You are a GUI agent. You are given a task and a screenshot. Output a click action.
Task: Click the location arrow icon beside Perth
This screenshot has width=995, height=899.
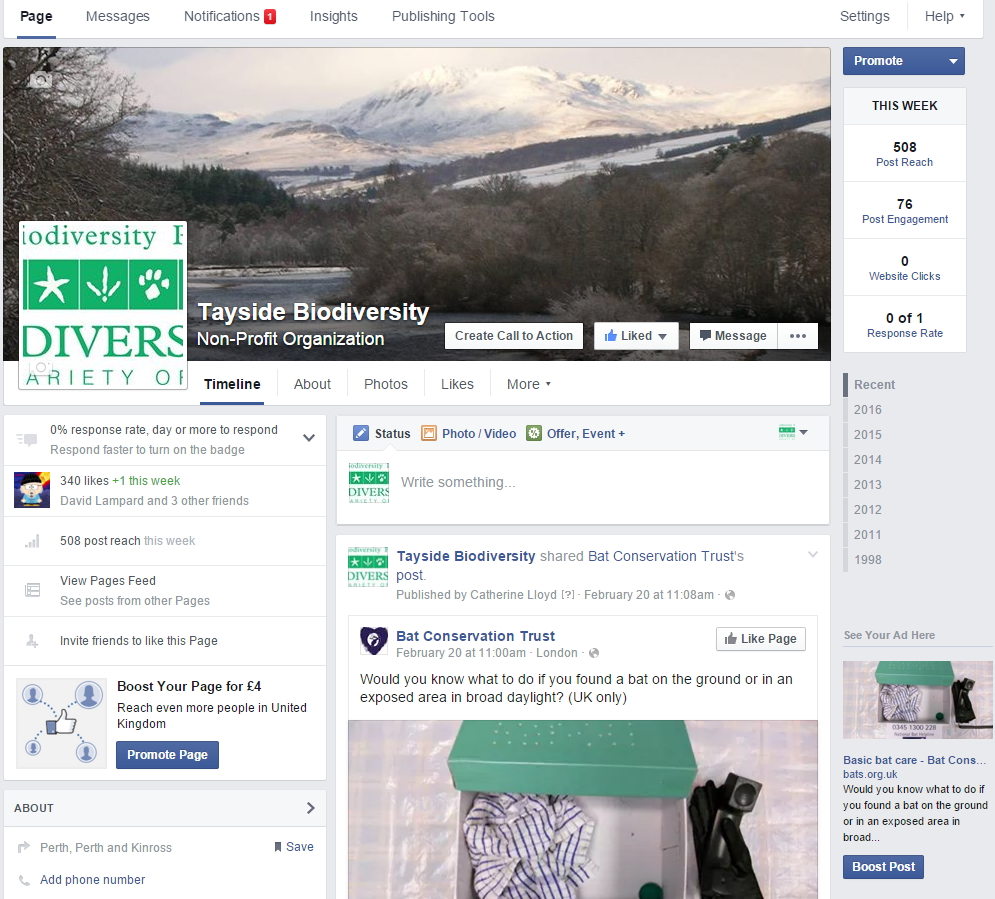(24, 847)
